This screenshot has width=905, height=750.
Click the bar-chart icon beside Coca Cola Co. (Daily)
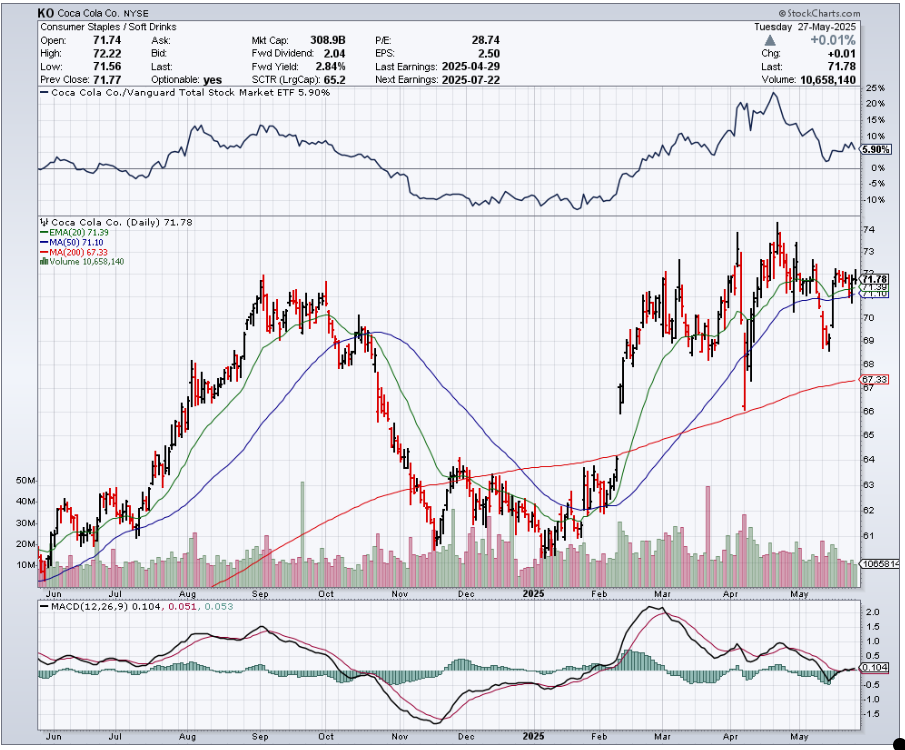coord(44,222)
